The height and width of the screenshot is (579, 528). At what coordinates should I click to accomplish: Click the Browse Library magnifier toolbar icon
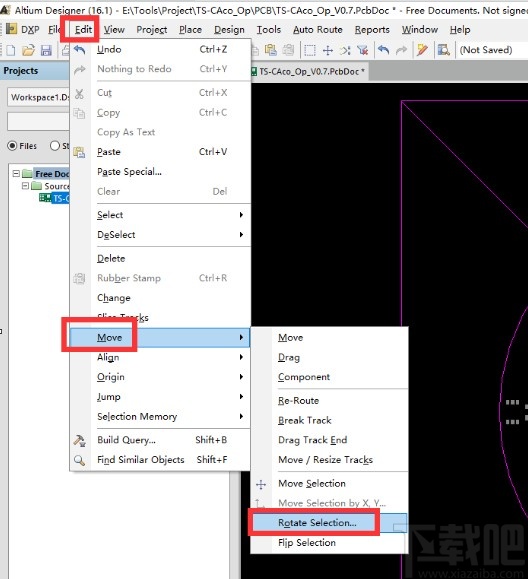click(x=443, y=50)
